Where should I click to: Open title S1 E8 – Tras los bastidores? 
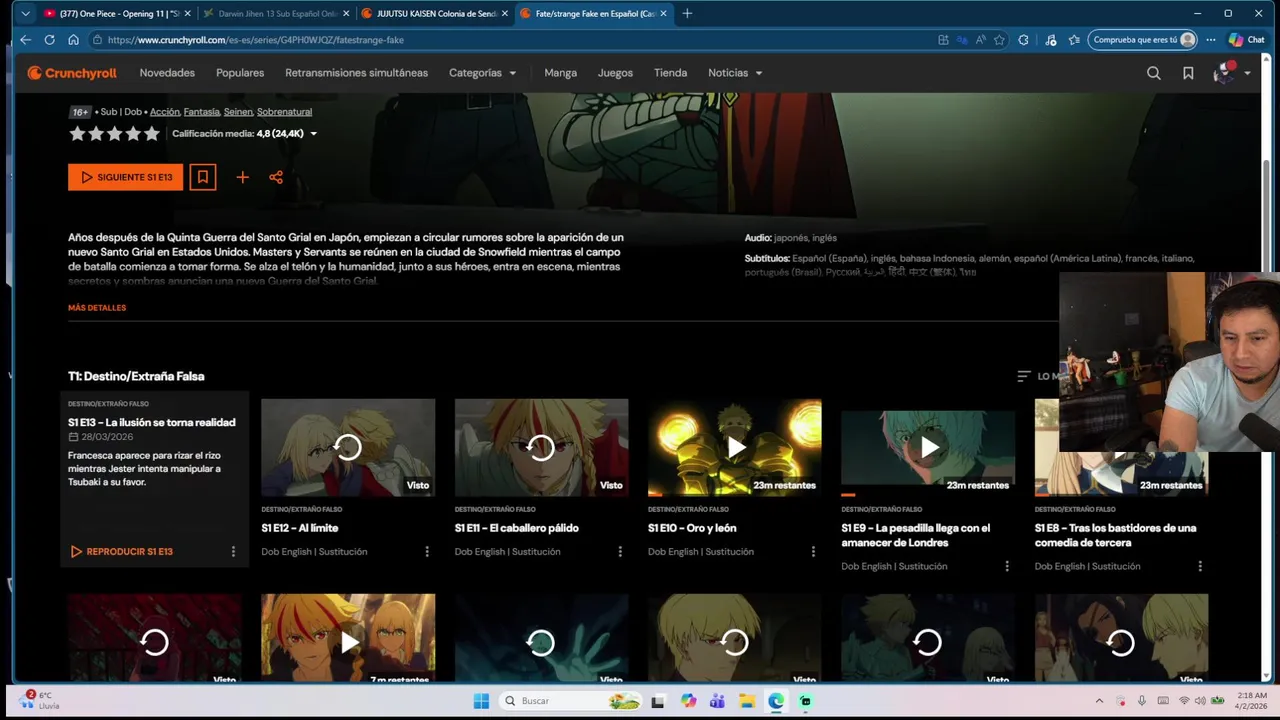[1115, 535]
